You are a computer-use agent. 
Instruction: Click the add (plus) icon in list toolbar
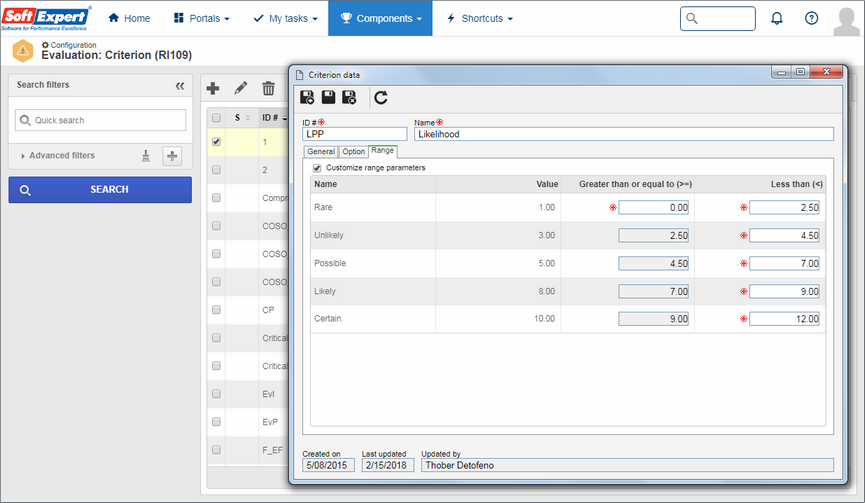point(213,88)
